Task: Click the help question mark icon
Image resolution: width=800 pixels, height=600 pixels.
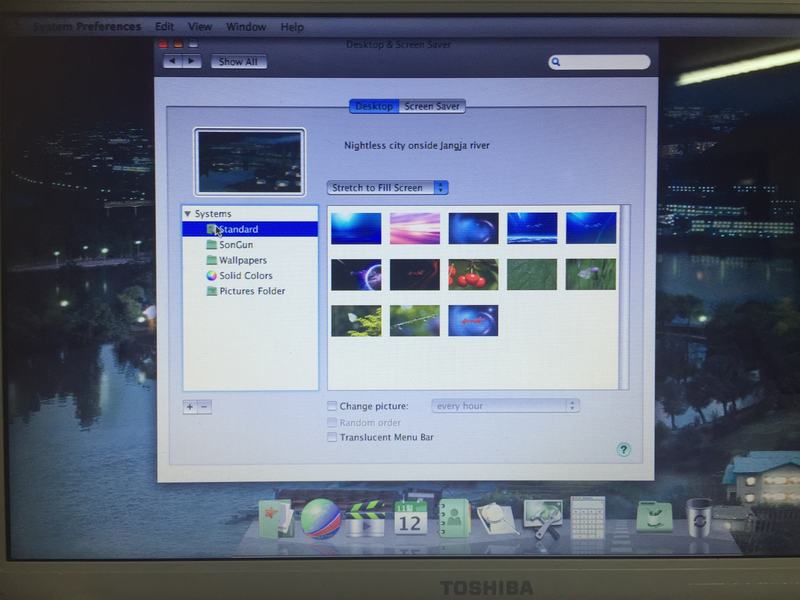Action: click(624, 450)
